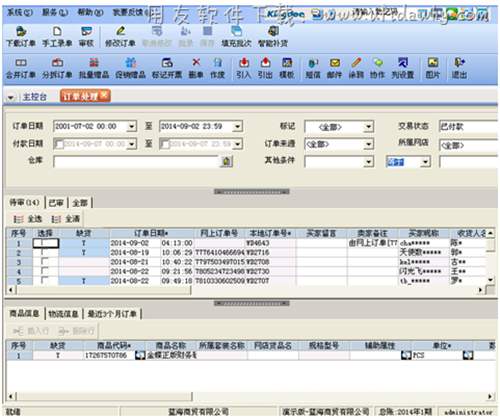Screen dimensions: 500x420
Task: Select the 手工录单 manual entry icon
Action: tap(57, 32)
